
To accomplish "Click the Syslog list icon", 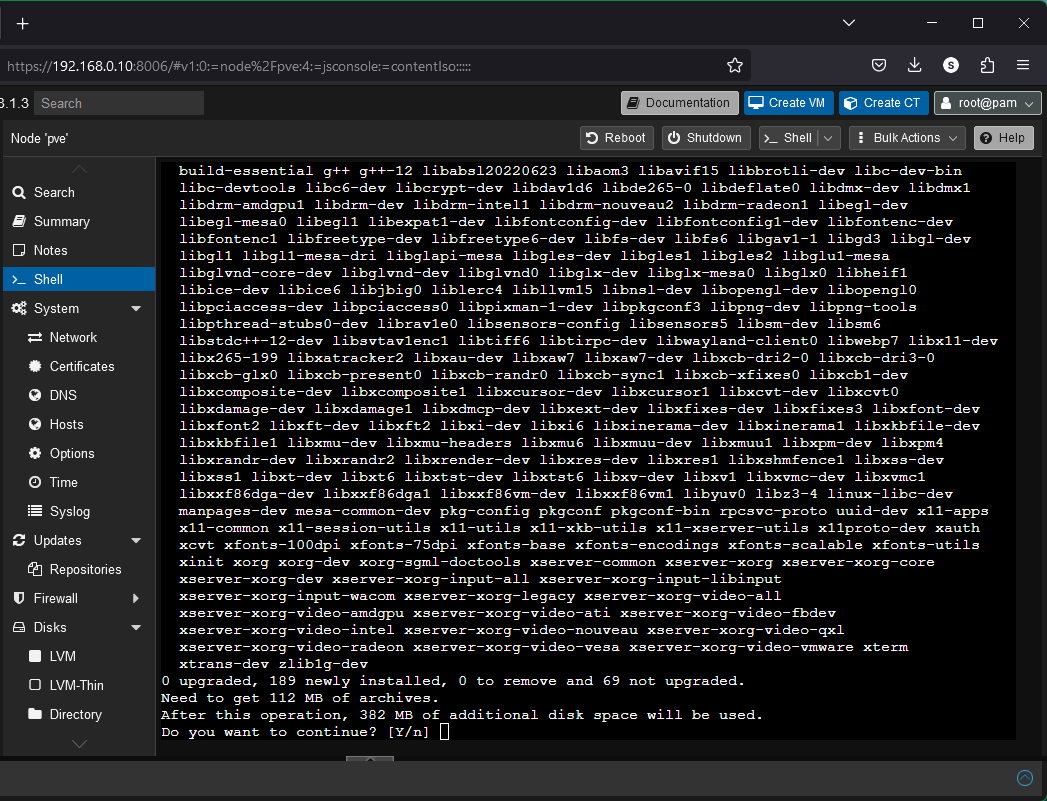I will 35,511.
